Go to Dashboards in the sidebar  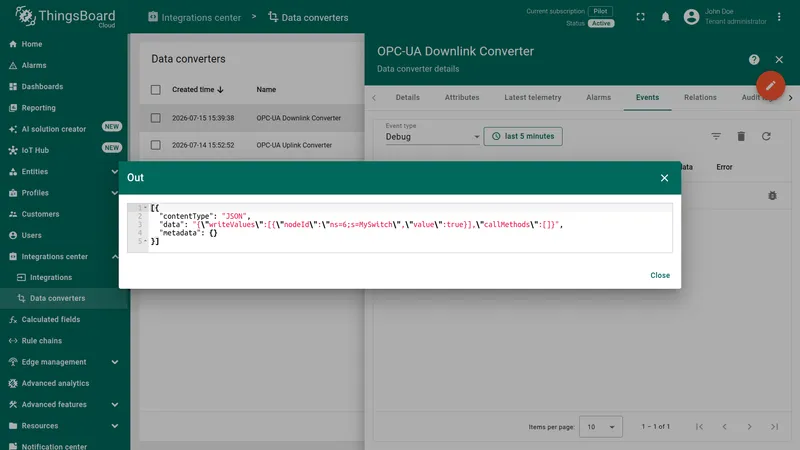click(x=42, y=87)
